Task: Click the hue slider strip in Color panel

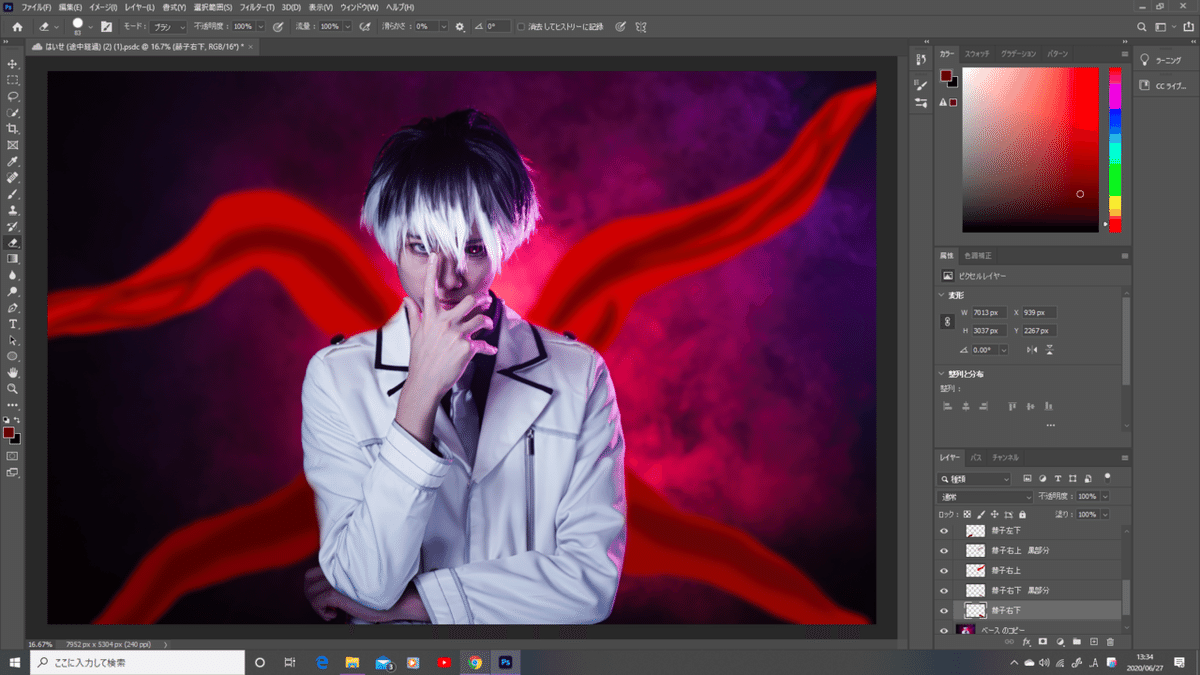Action: coord(1114,150)
